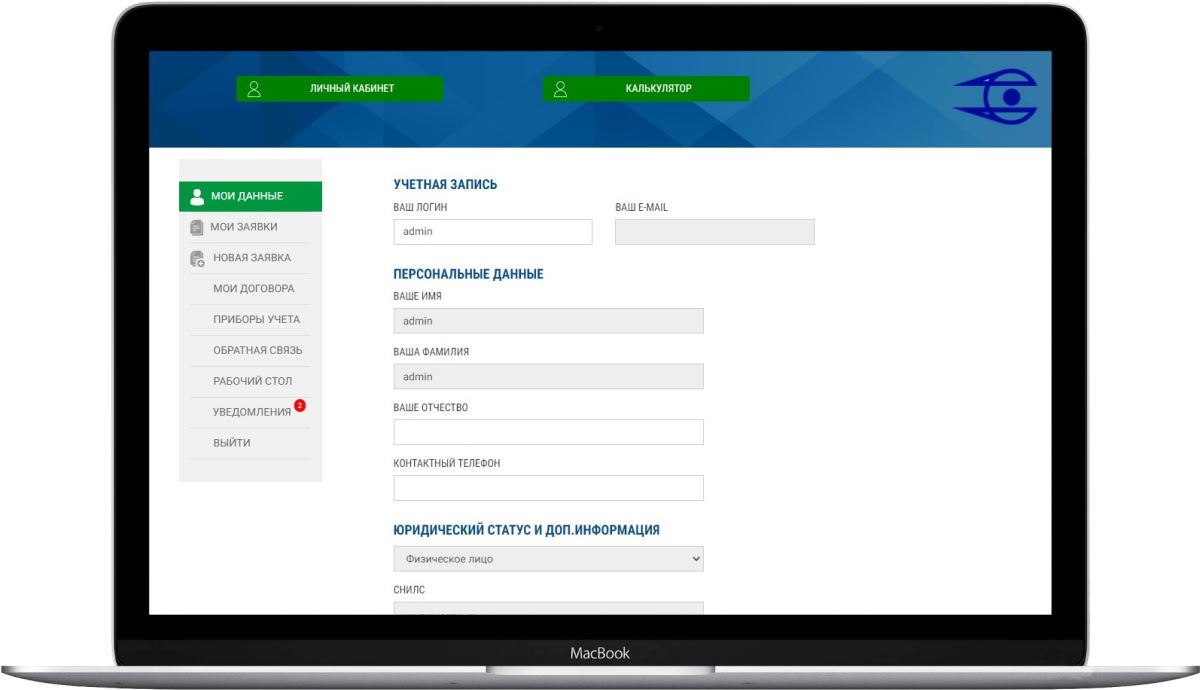1200x690 pixels.
Task: Click the Юридический статус и доп.информация heading
Action: [x=527, y=530]
